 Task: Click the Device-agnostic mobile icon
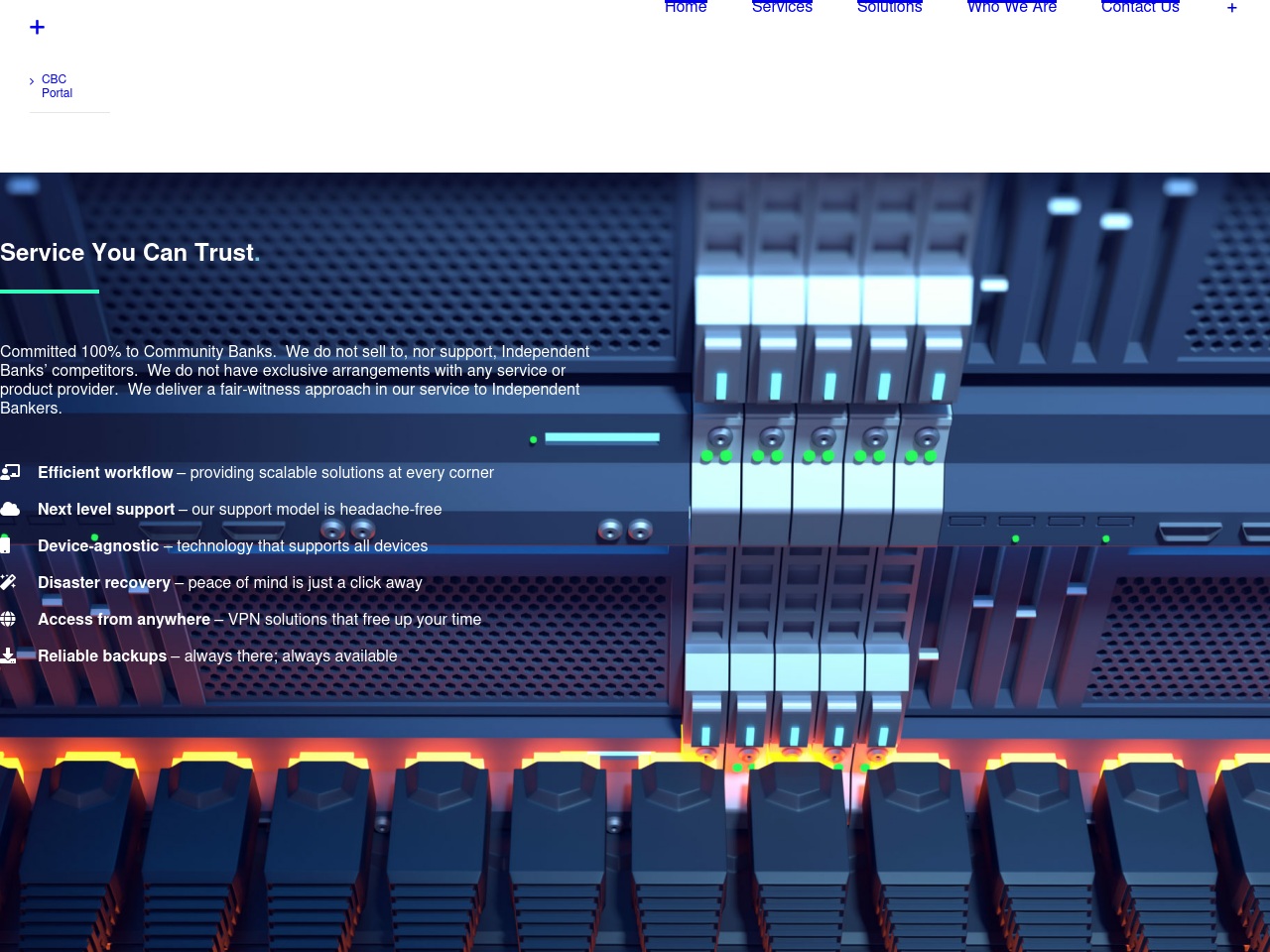click(x=5, y=545)
